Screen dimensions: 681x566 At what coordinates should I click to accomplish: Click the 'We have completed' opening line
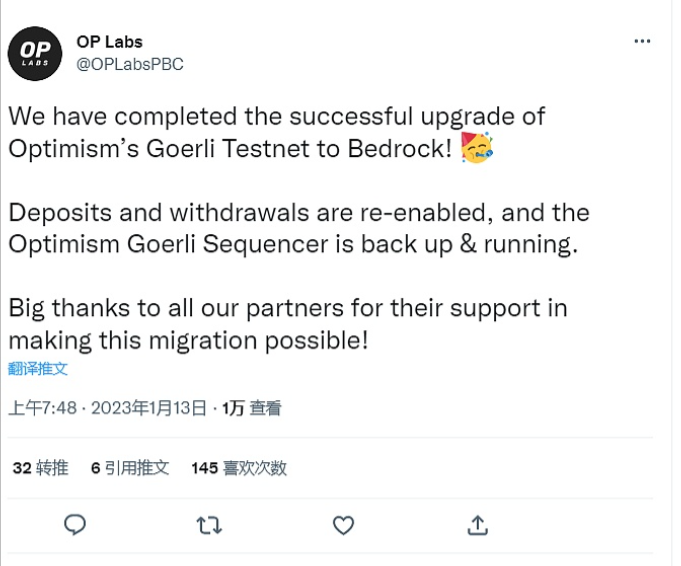277,116
